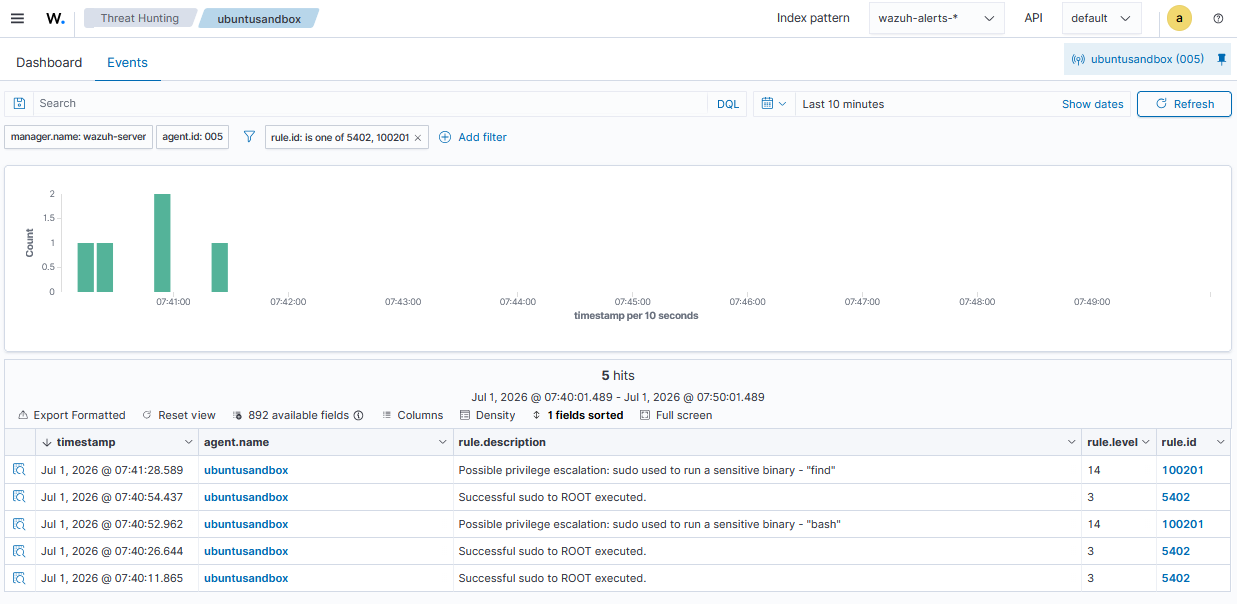Inspect the 07:40:52.962 event document
This screenshot has height=604, width=1237.
pos(19,524)
